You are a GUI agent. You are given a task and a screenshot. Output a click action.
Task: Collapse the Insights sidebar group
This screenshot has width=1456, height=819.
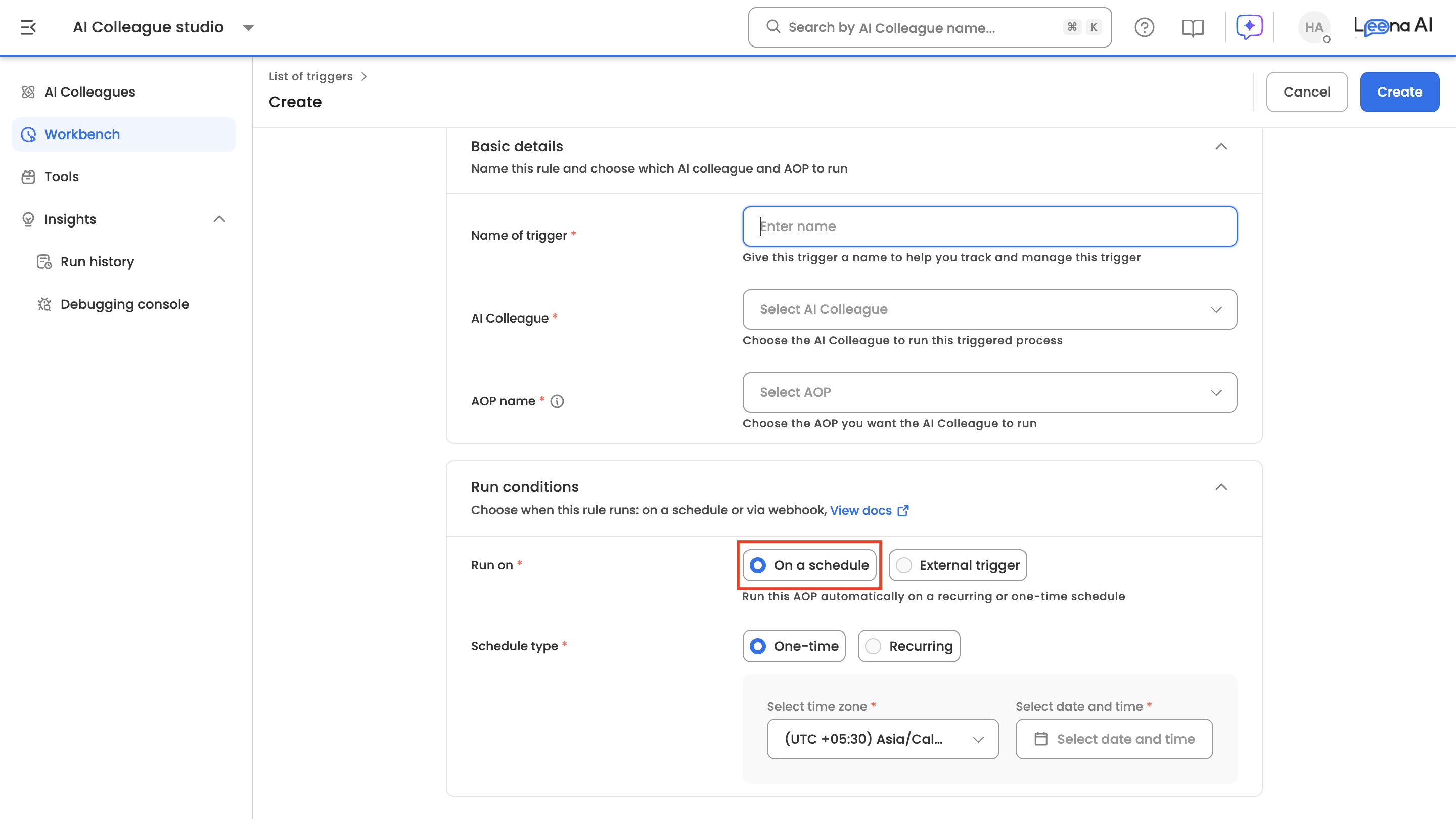[x=219, y=219]
